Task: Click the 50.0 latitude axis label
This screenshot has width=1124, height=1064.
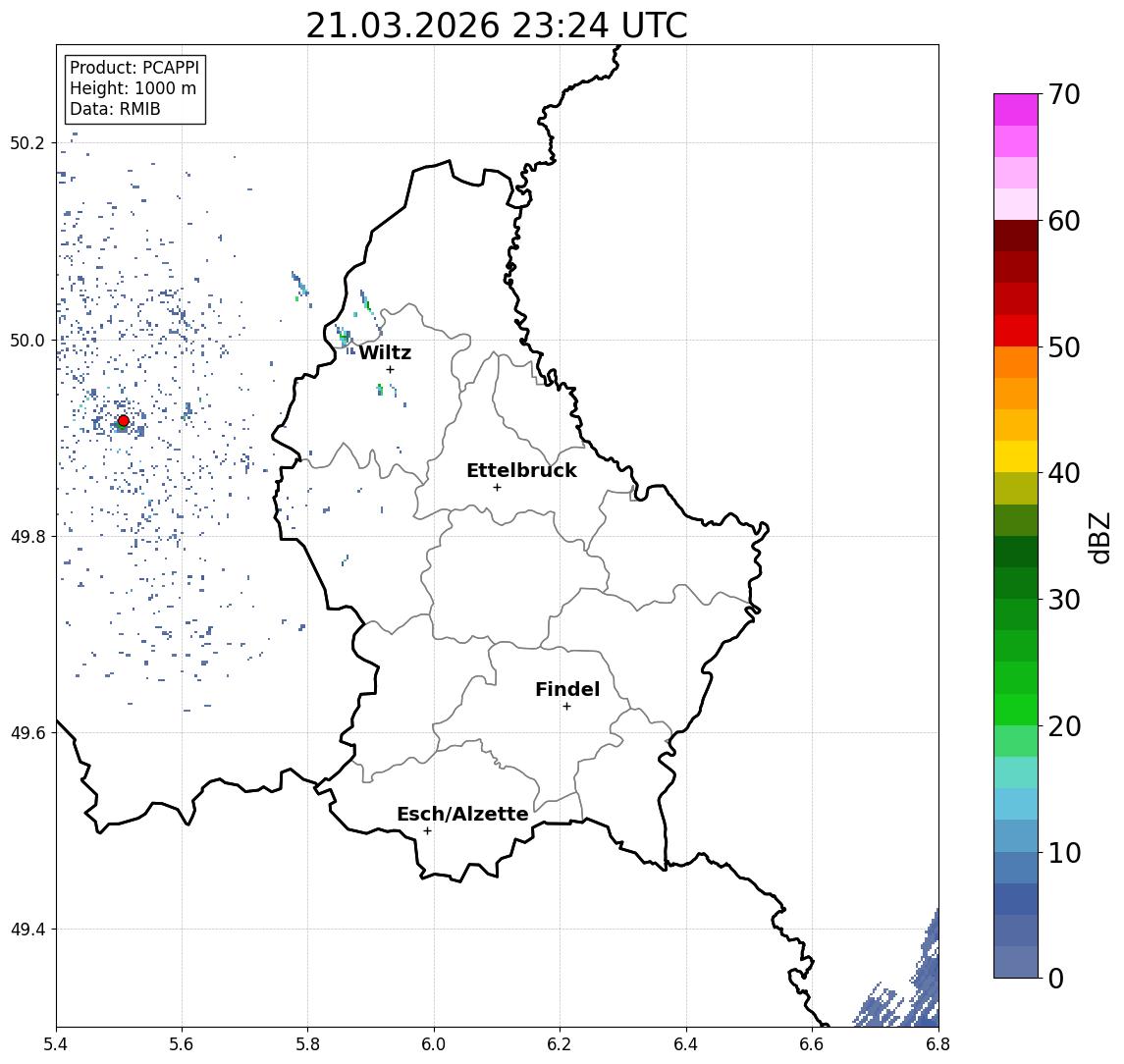Action: (27, 340)
